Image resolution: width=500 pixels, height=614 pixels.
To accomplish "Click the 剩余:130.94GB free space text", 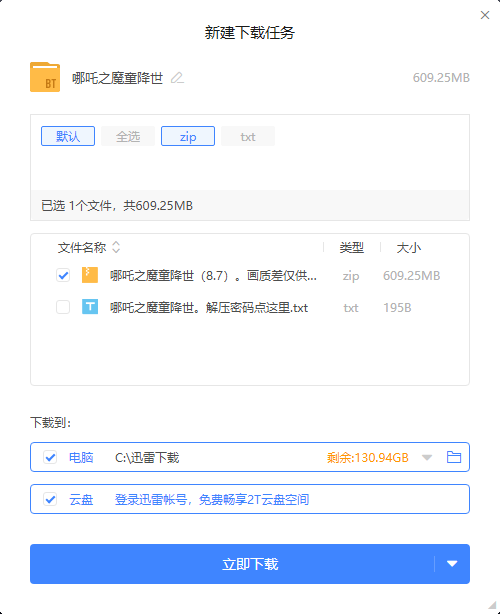I will (368, 457).
